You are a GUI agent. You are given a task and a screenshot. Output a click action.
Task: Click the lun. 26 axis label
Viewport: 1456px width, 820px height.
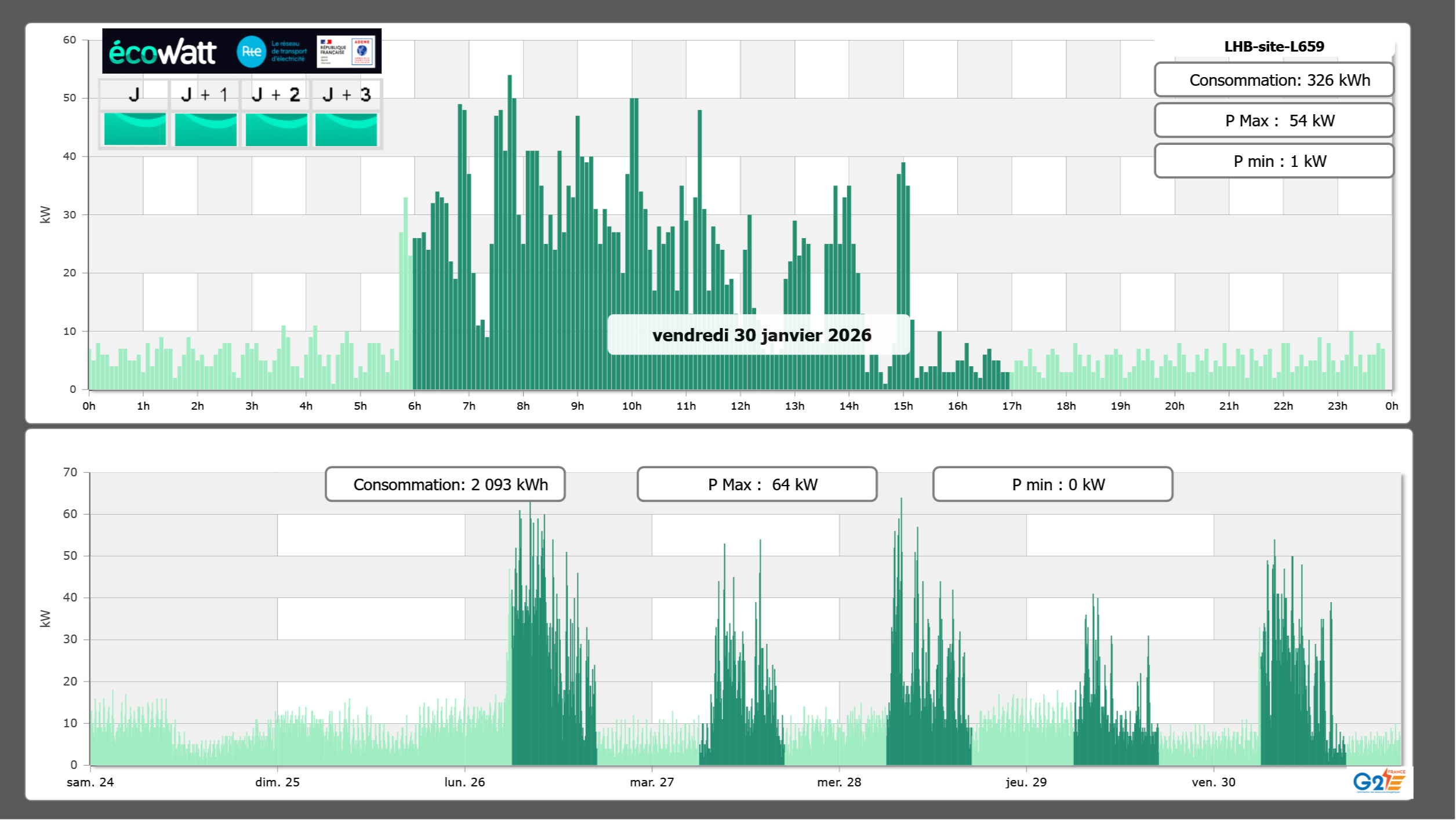464,782
